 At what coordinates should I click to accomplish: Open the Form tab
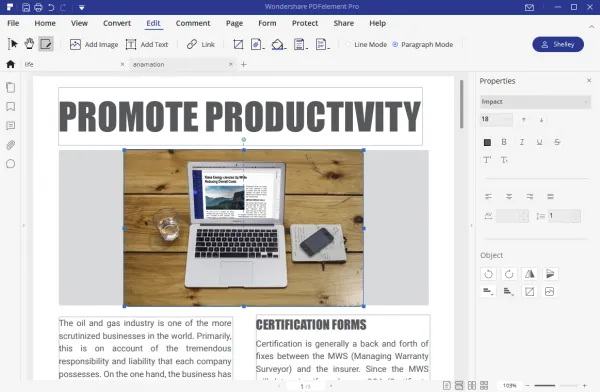pyautogui.click(x=267, y=23)
